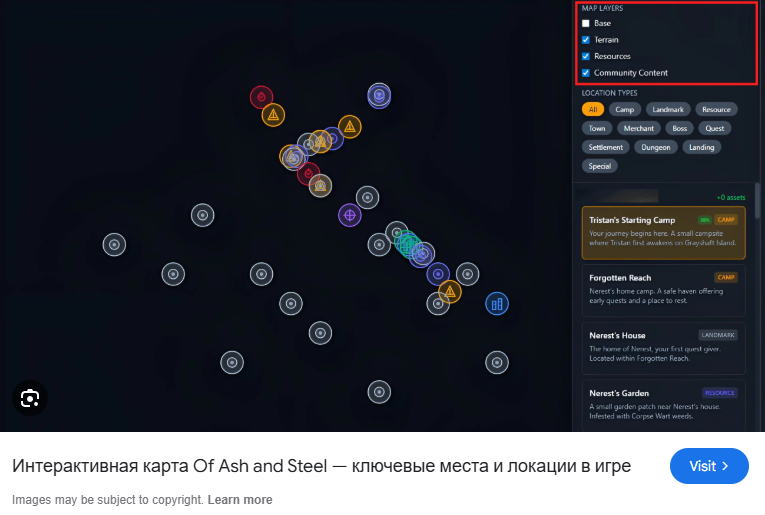Click the +0 assets label

731,198
